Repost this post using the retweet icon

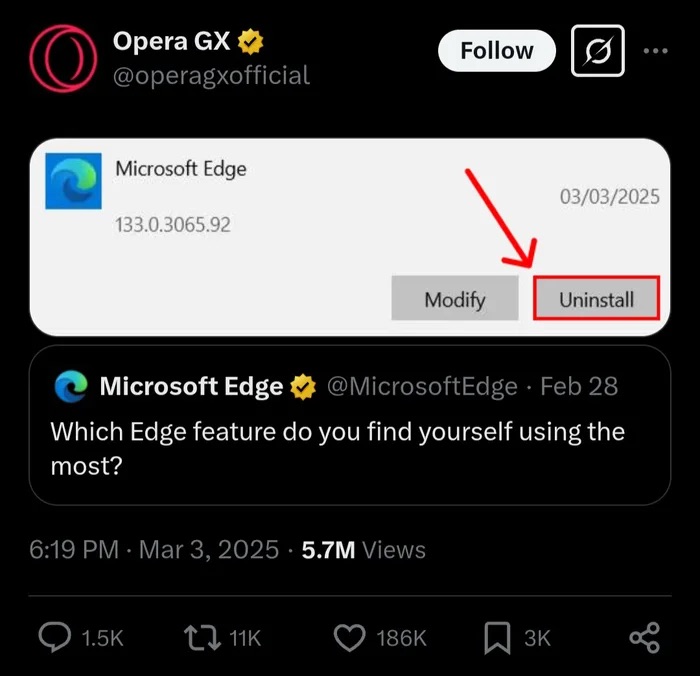(202, 637)
